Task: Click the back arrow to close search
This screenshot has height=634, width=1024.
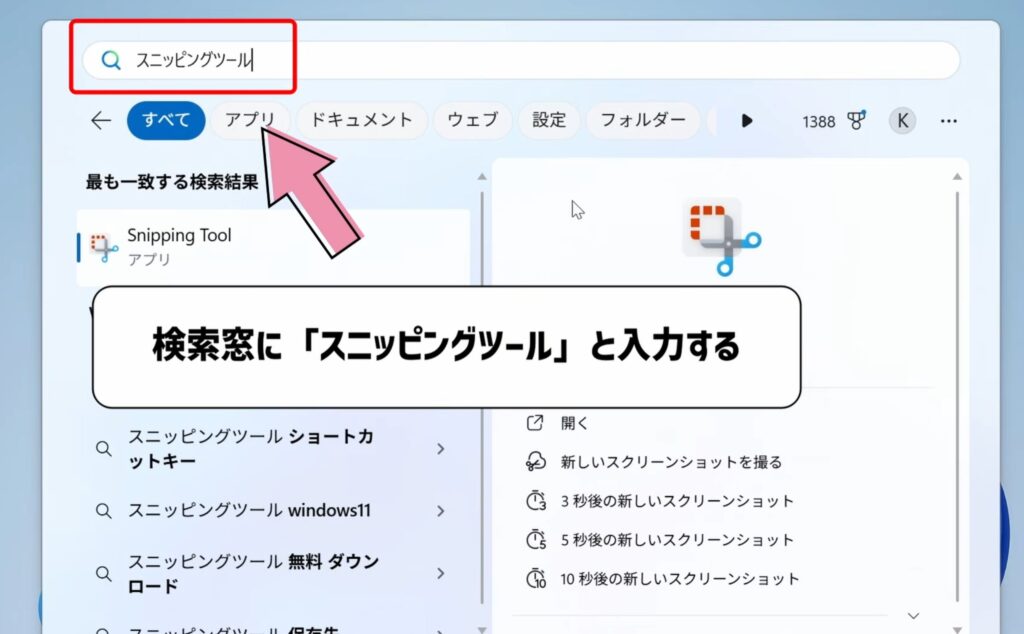Action: (99, 120)
